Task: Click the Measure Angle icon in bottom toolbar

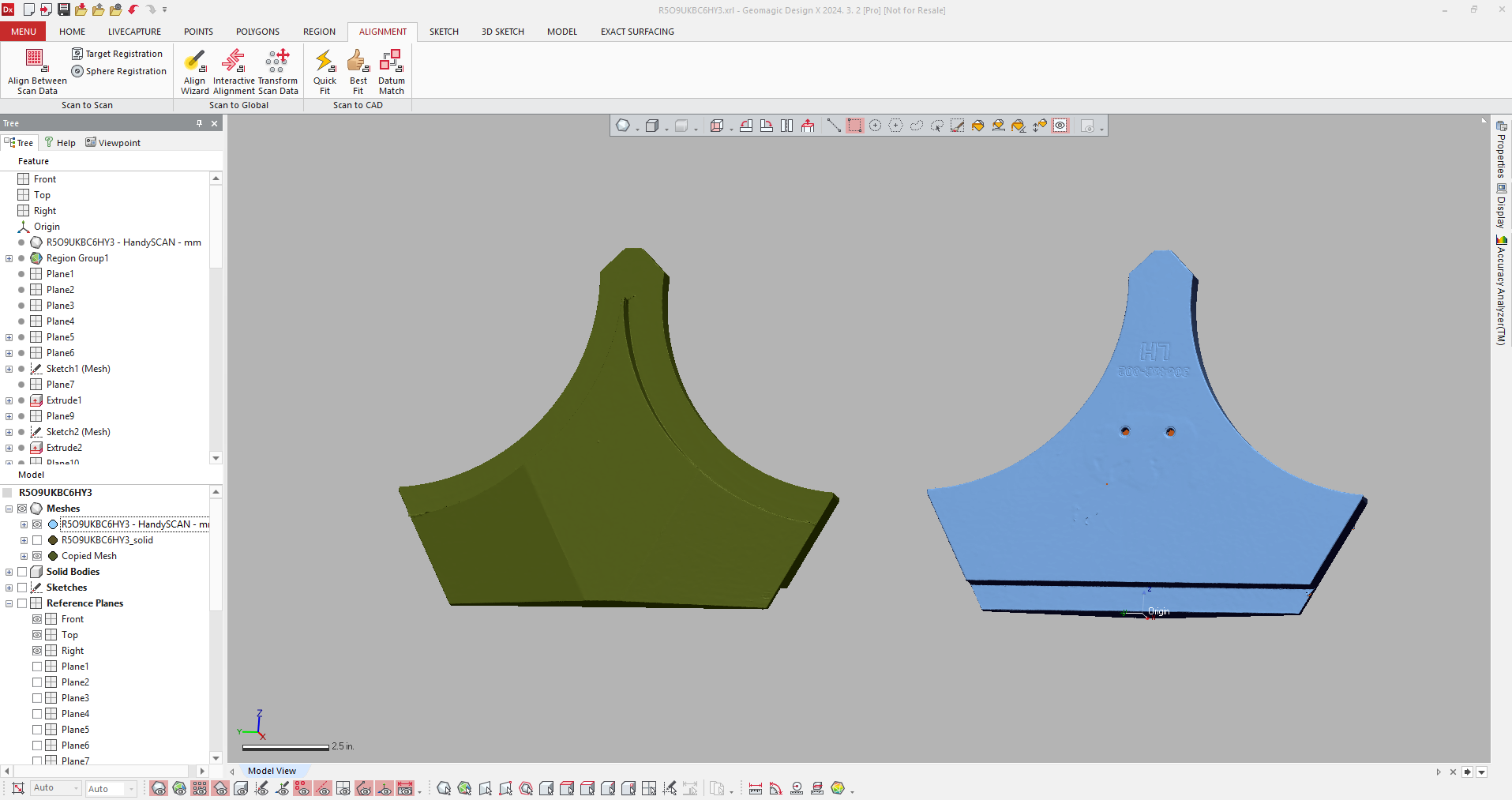Action: click(776, 788)
